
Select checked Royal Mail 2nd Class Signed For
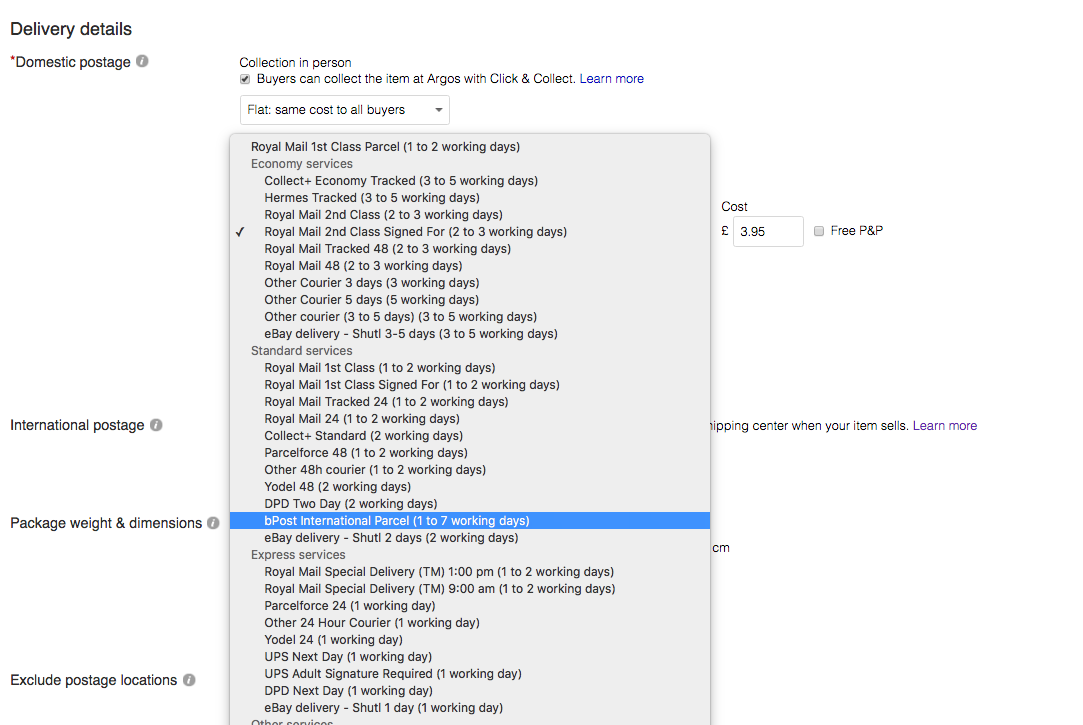[x=470, y=231]
